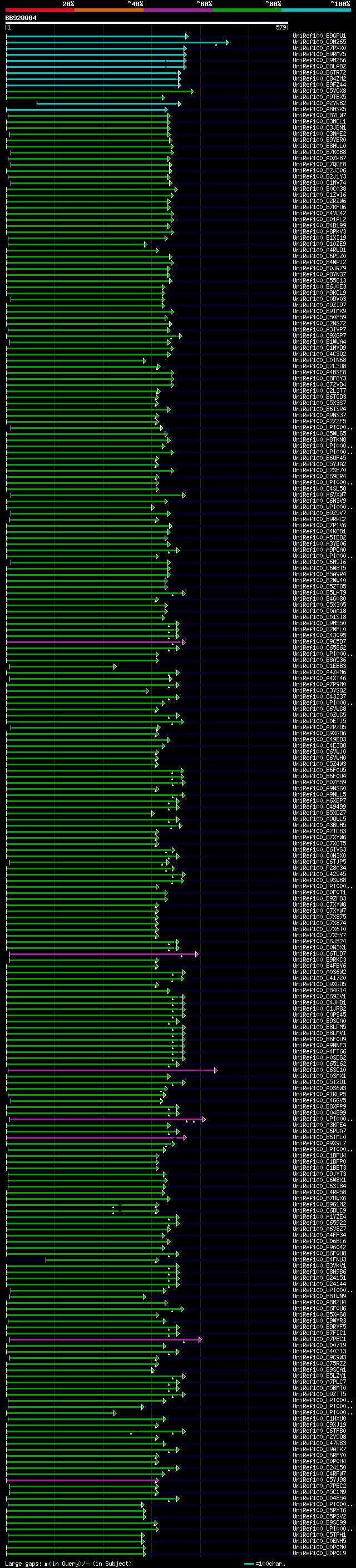Click the green ~80% identity legend bar

point(247,10)
